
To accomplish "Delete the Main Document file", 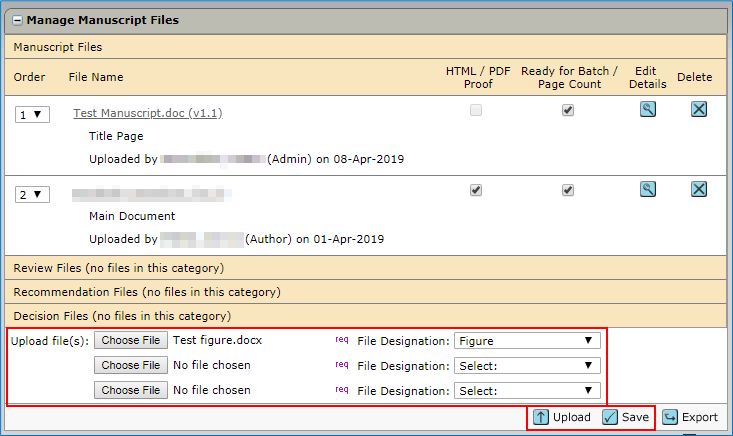I will (699, 189).
